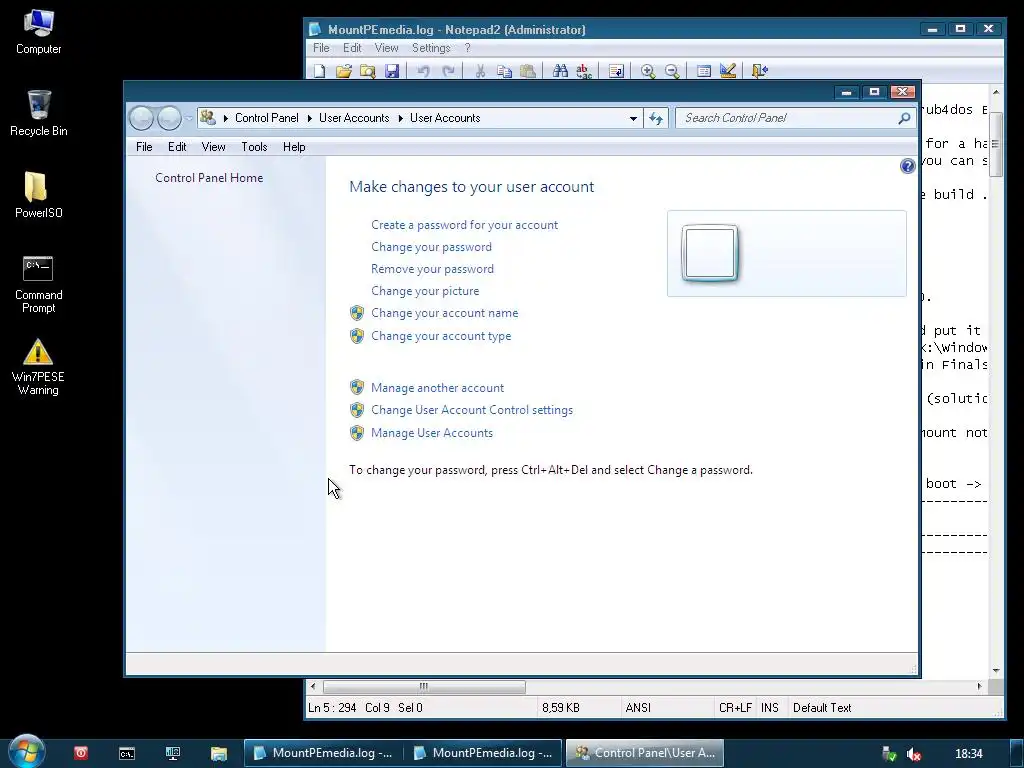Switch to Control Panel\User A... taskbar button
The width and height of the screenshot is (1024, 768).
tap(645, 753)
